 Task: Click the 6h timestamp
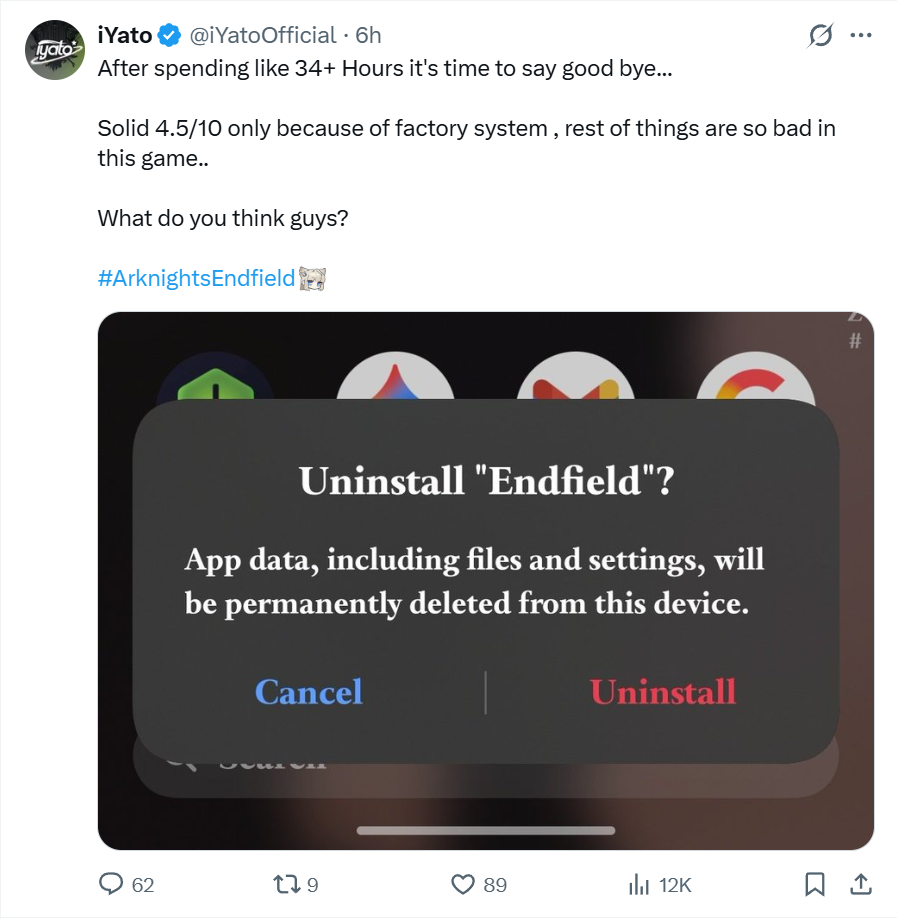tap(369, 36)
